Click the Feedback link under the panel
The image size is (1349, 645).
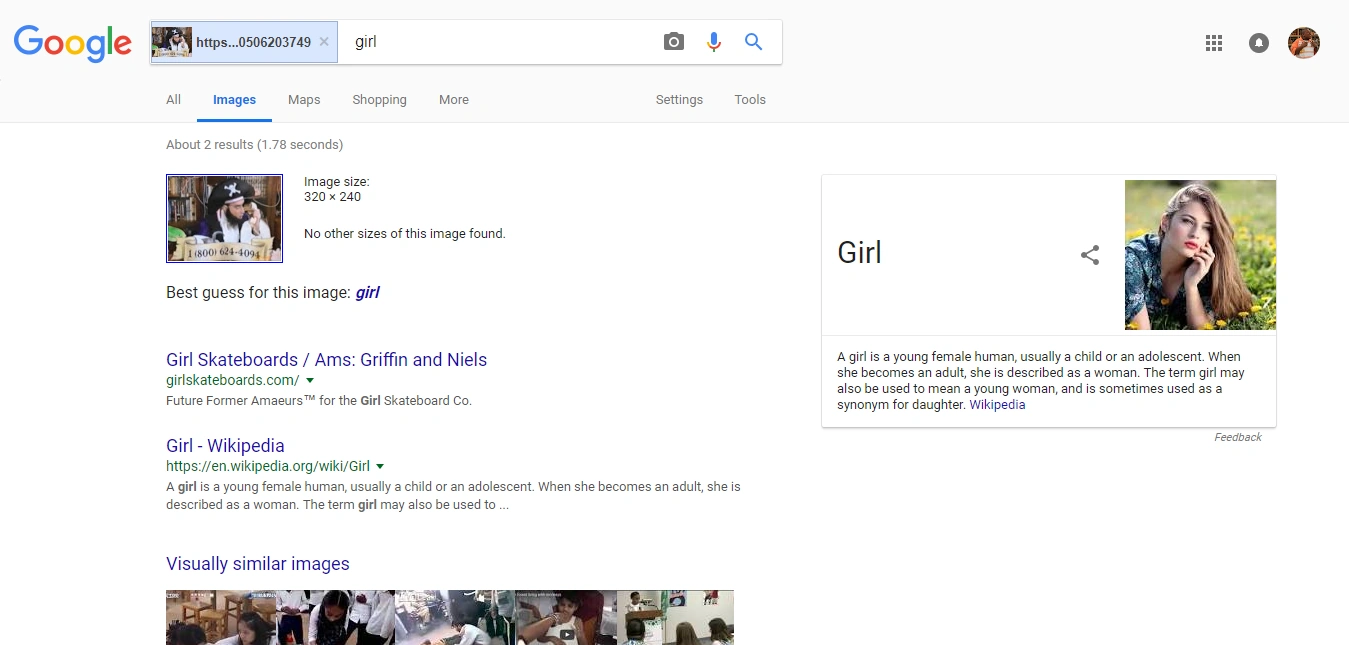coord(1237,437)
